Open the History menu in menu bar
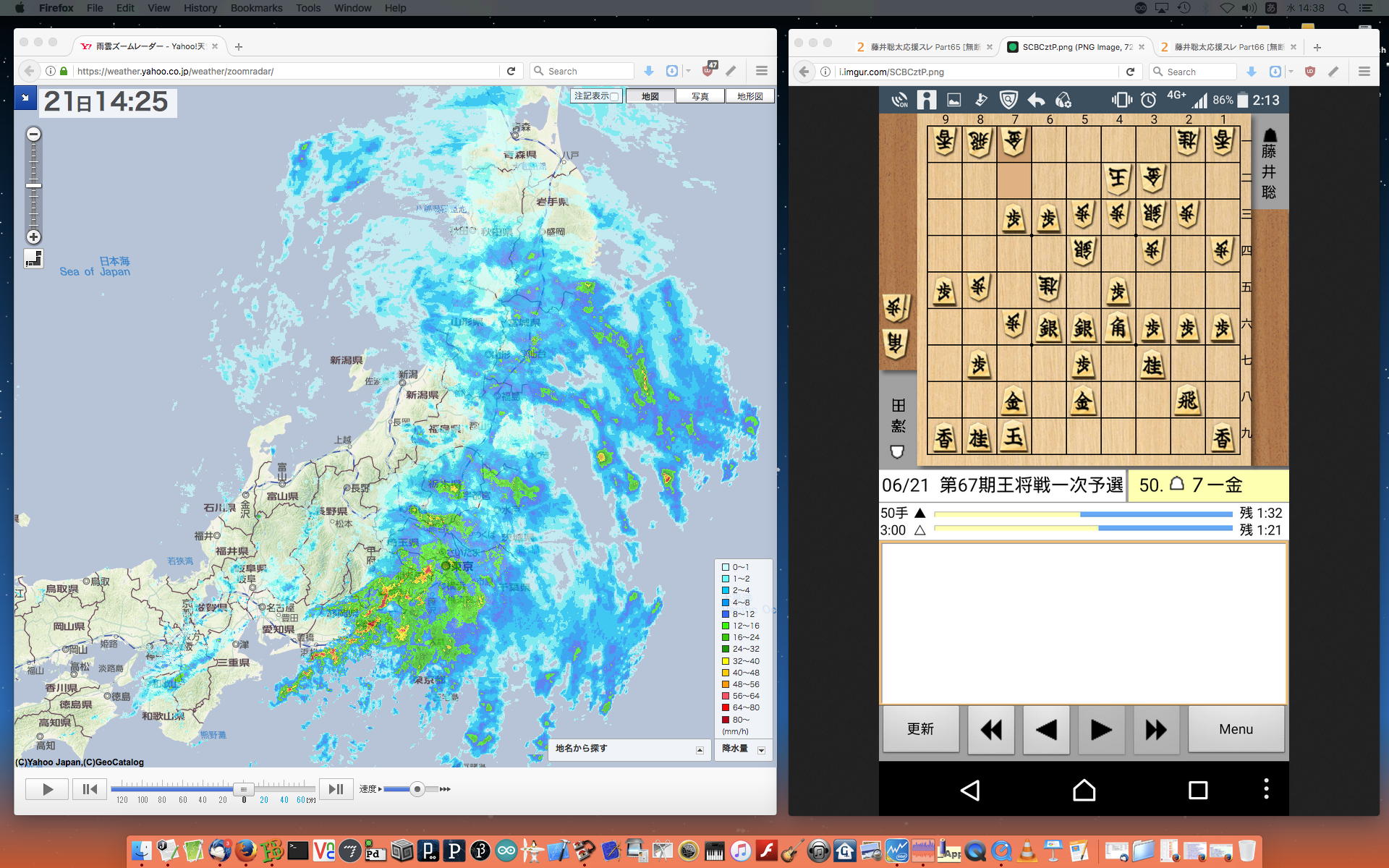 (200, 8)
